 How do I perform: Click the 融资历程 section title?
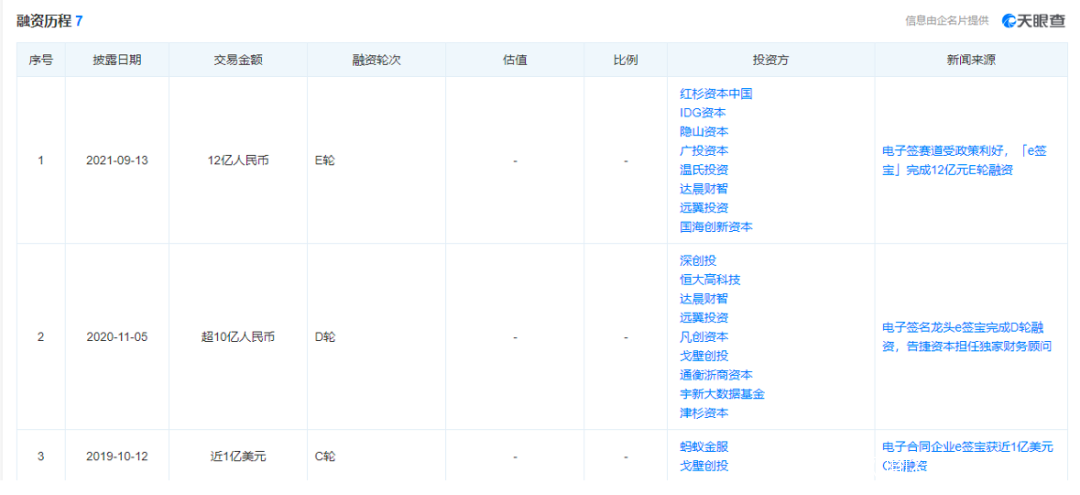(x=44, y=21)
